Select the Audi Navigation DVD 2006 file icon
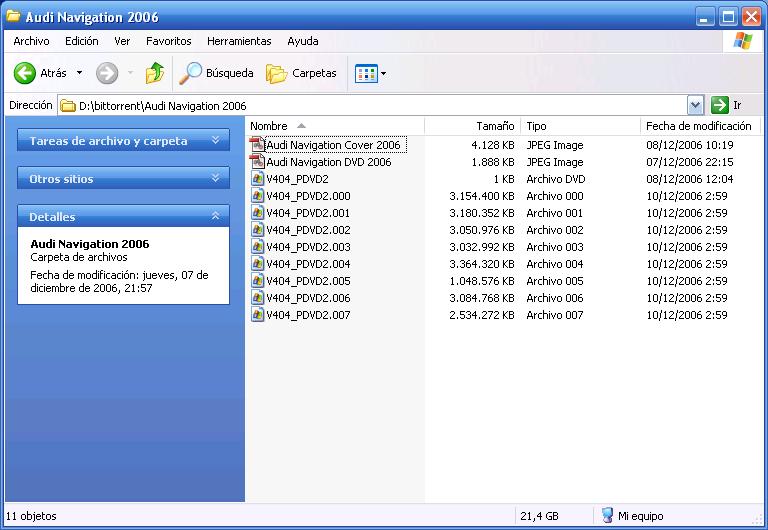Screen dimensions: 768x530 click(257, 162)
